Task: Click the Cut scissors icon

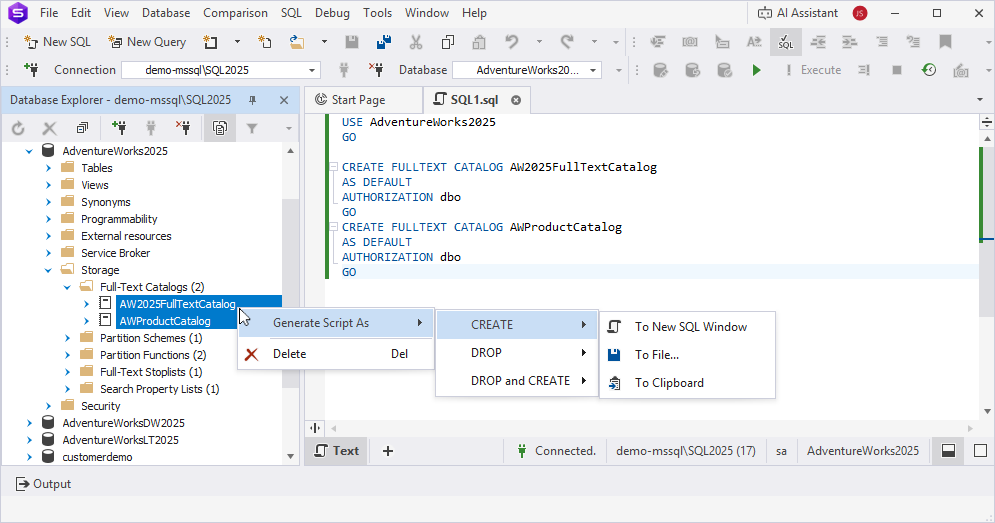Action: click(x=416, y=42)
